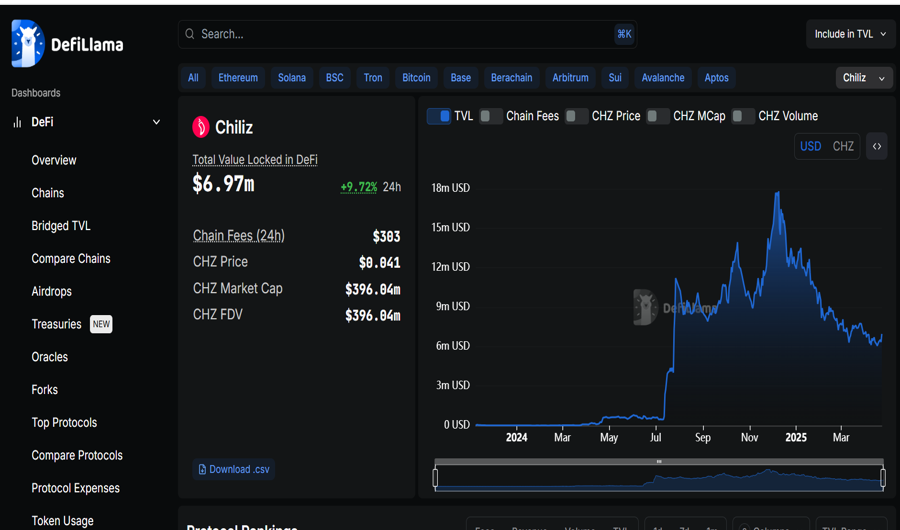Collapse the DeFi sidebar section
The image size is (900, 530).
(156, 122)
